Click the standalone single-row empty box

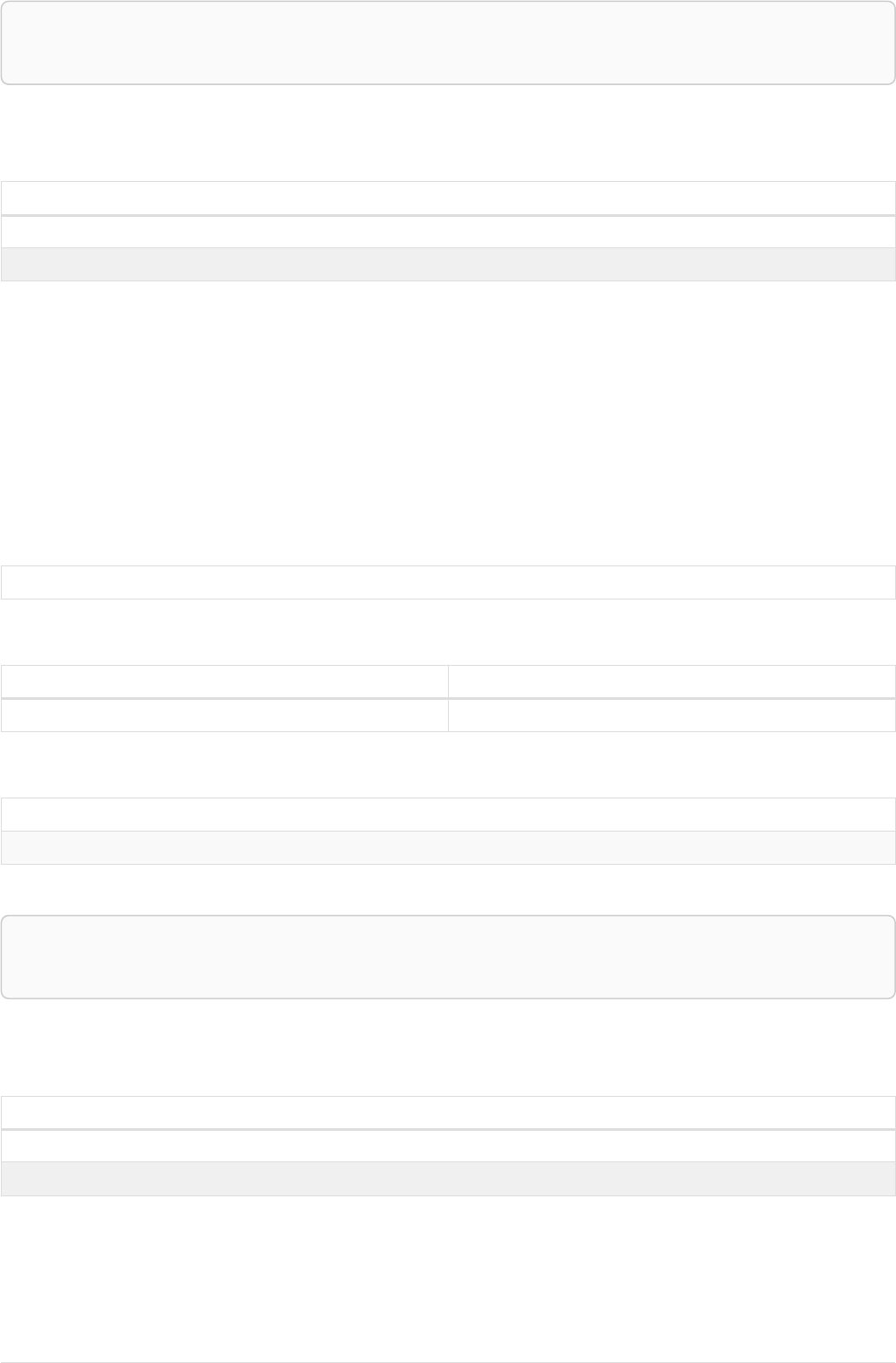click(448, 582)
